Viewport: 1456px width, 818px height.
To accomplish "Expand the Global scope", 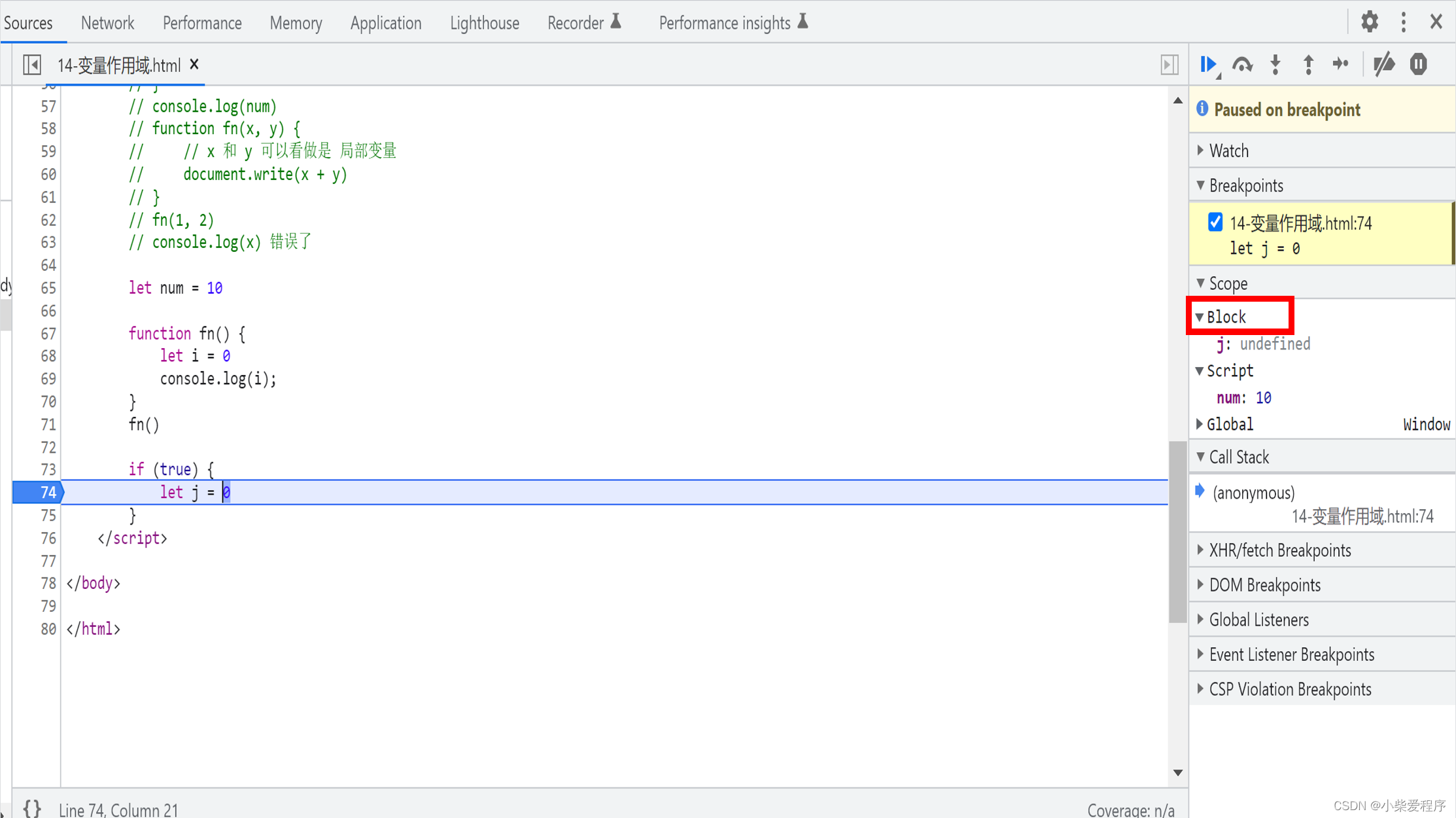I will click(x=1200, y=424).
